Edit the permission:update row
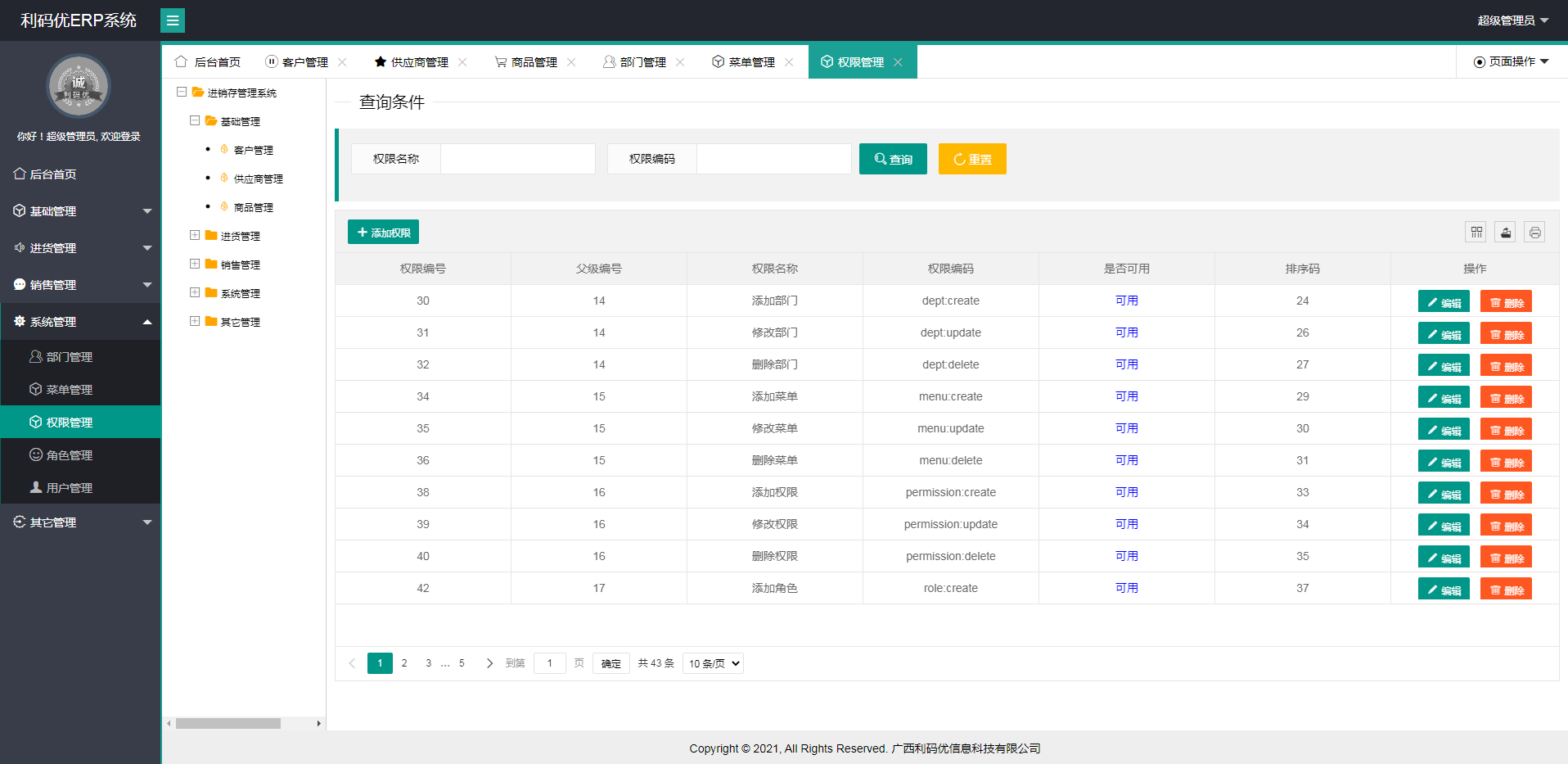The image size is (1568, 764). [x=1444, y=525]
